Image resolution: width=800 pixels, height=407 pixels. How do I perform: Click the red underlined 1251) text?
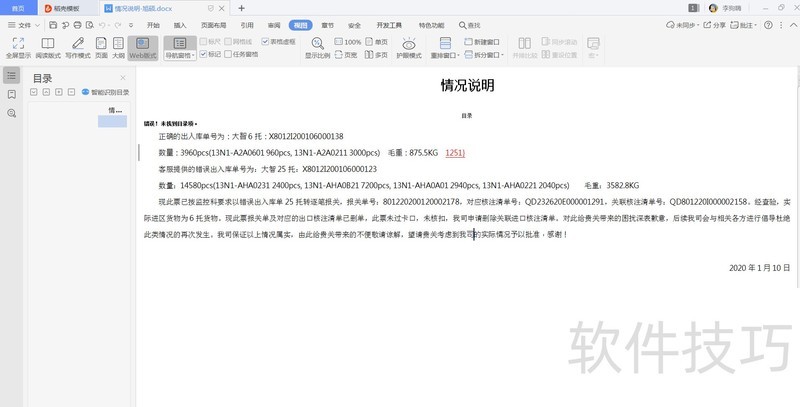(x=455, y=152)
